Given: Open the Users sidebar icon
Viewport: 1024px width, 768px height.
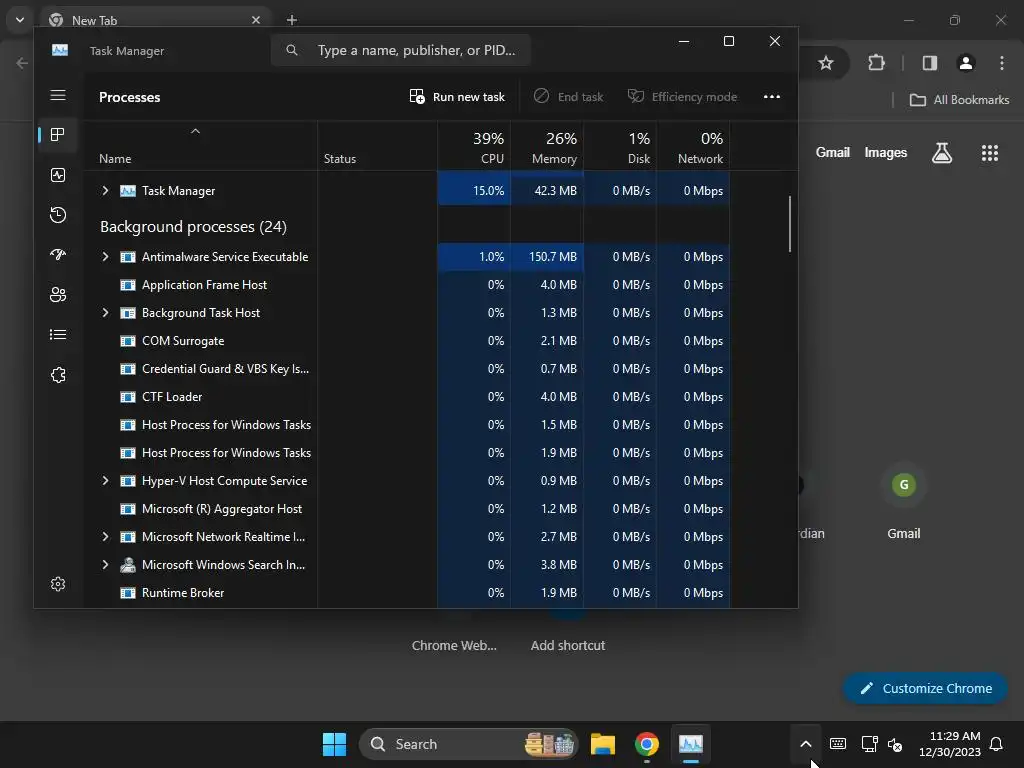Looking at the screenshot, I should tap(58, 295).
